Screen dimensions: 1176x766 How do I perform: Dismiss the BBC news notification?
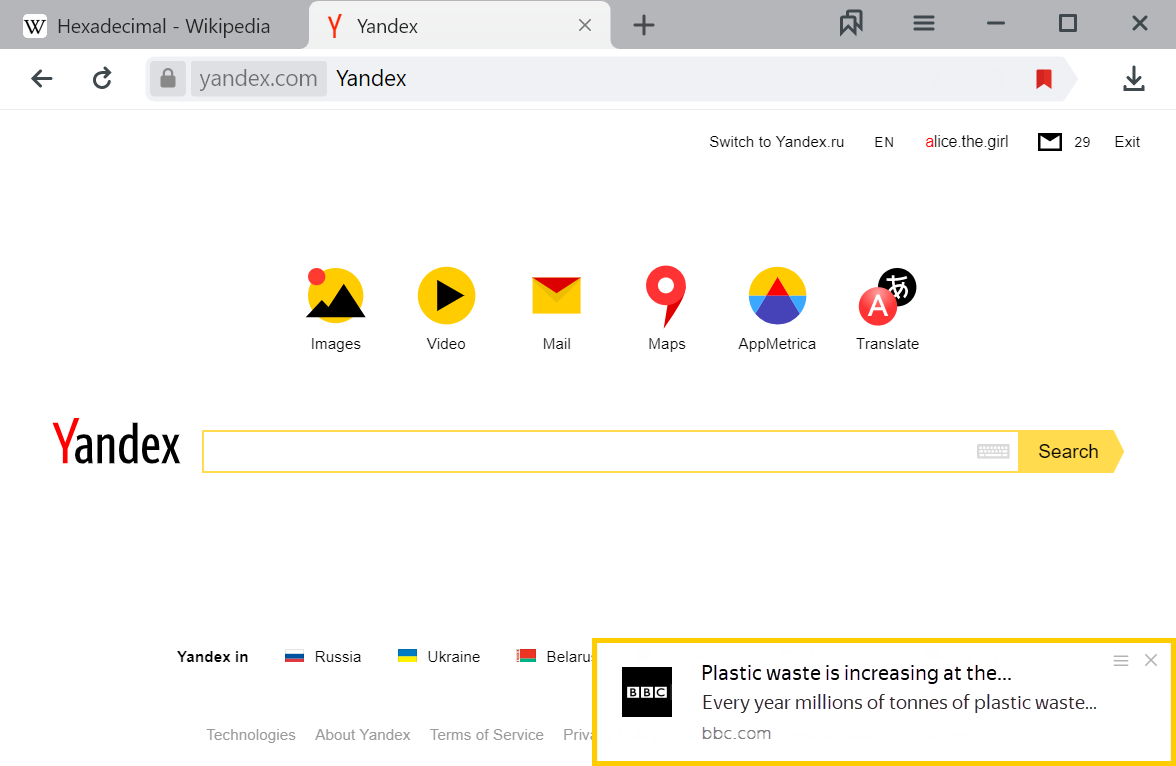[x=1150, y=660]
